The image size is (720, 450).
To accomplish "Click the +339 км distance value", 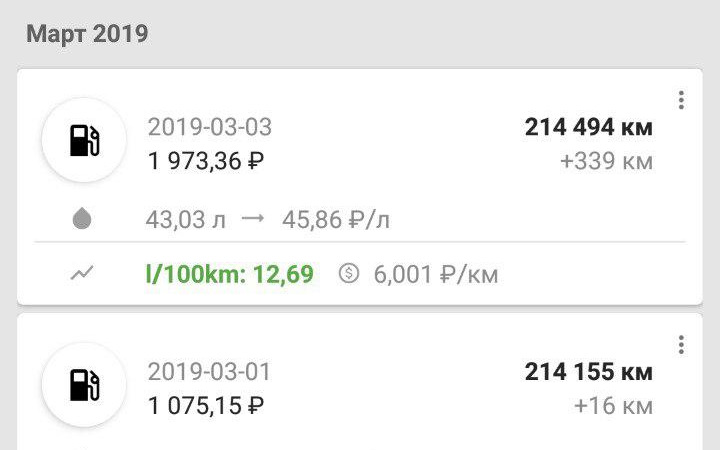I will (x=606, y=161).
